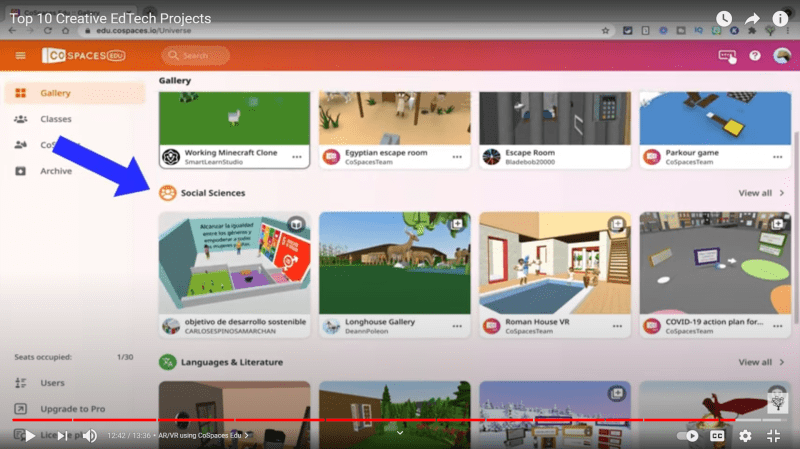Viewport: 800px width, 449px height.
Task: Toggle closed captions CC button
Action: click(x=717, y=436)
